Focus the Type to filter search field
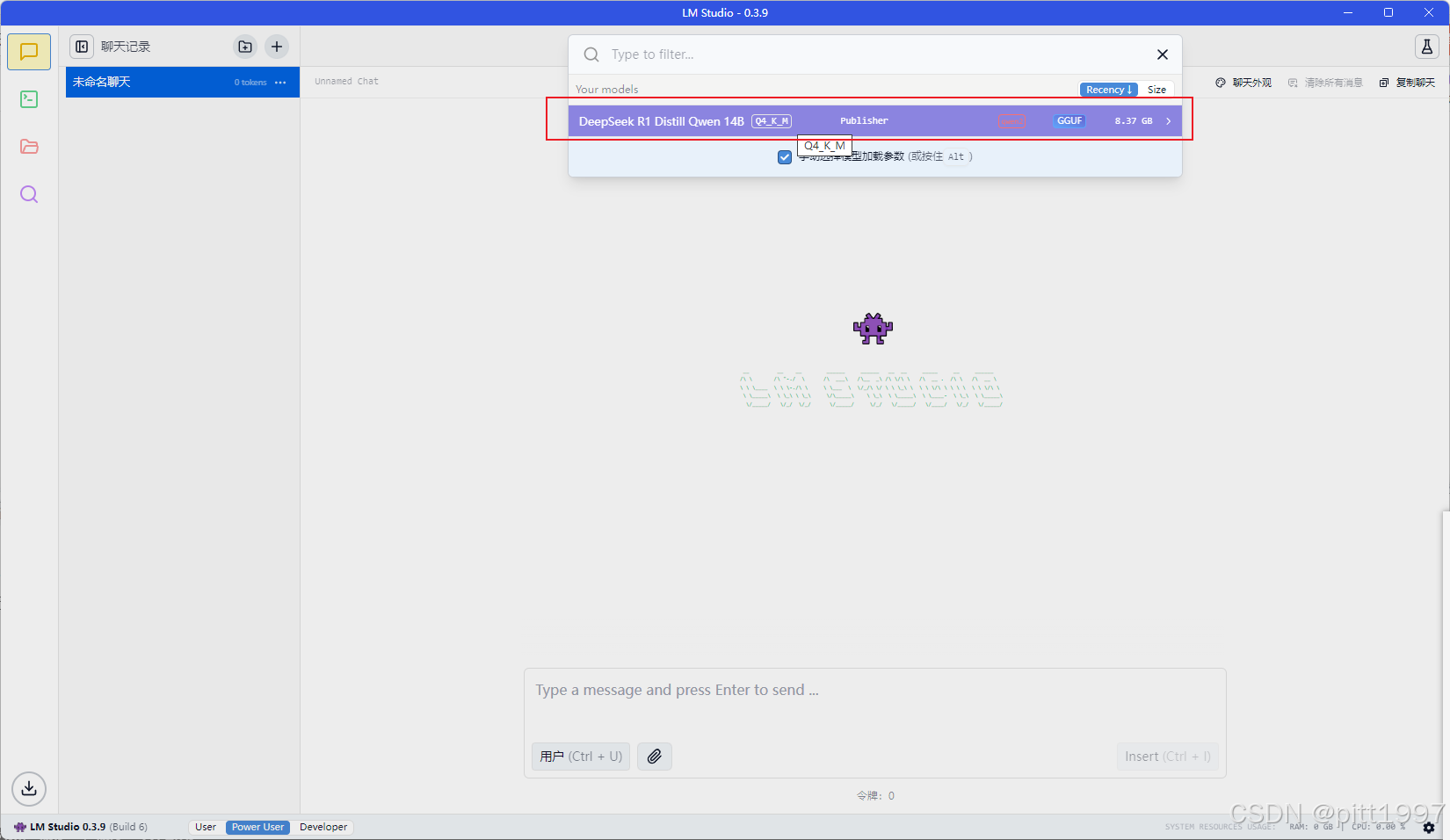The image size is (1450, 840). (x=874, y=54)
